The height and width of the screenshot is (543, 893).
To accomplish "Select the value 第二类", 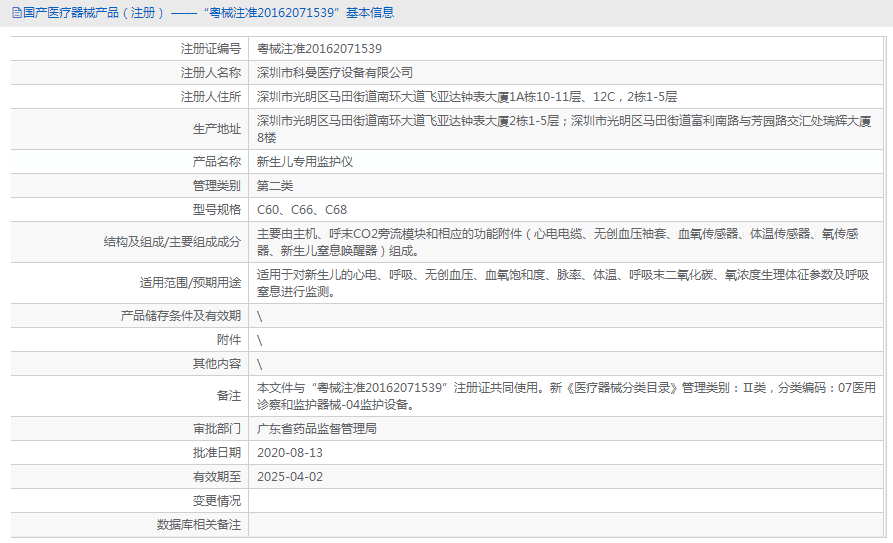I will (x=275, y=186).
